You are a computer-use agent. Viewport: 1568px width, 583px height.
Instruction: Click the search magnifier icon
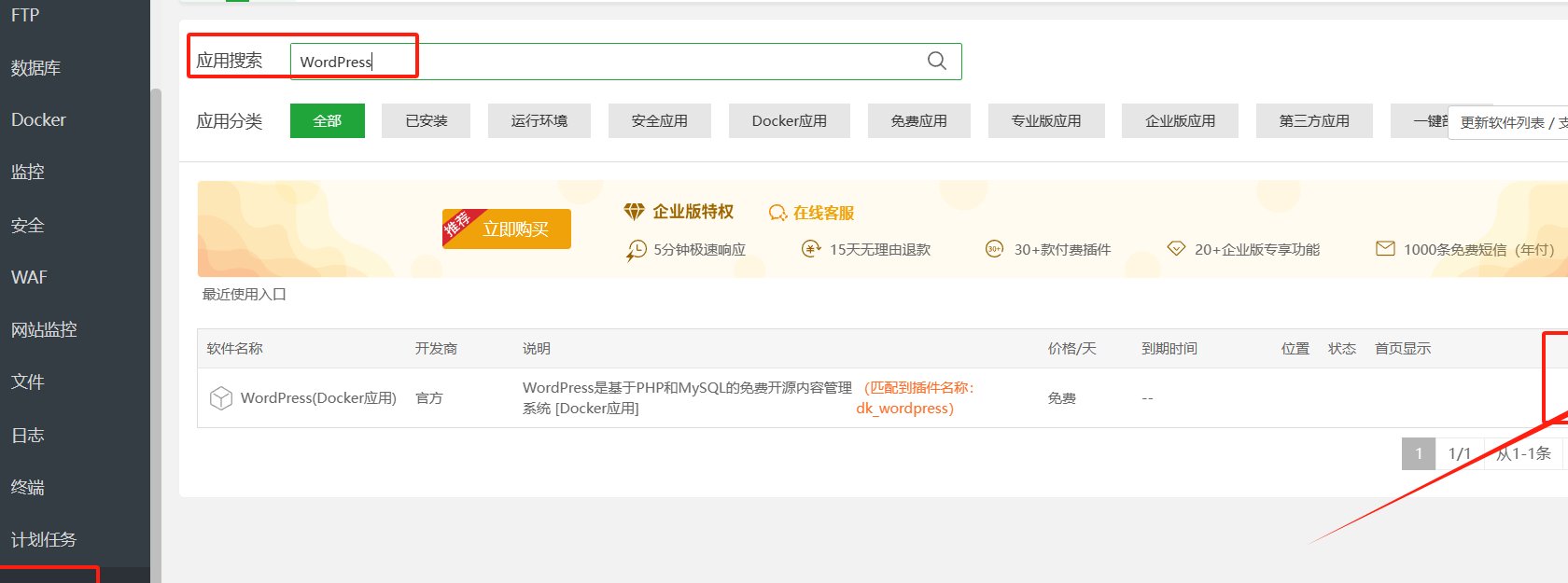(937, 61)
